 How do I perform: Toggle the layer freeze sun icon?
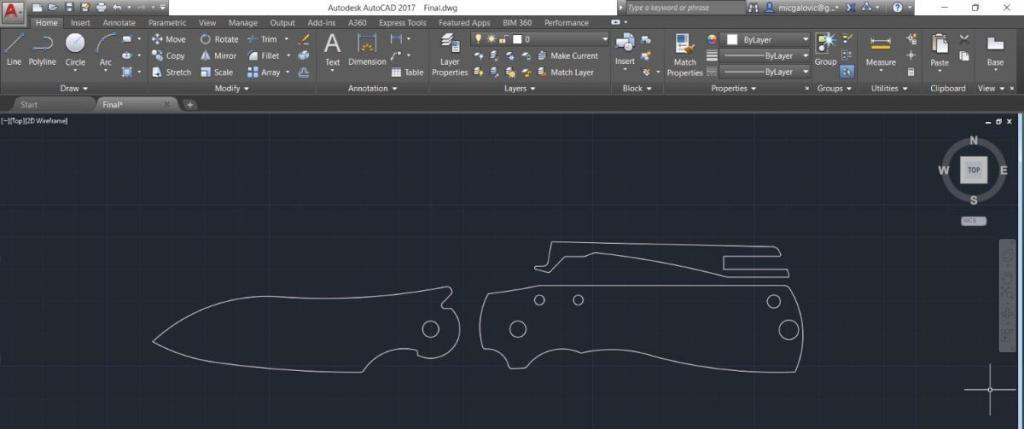pos(490,39)
